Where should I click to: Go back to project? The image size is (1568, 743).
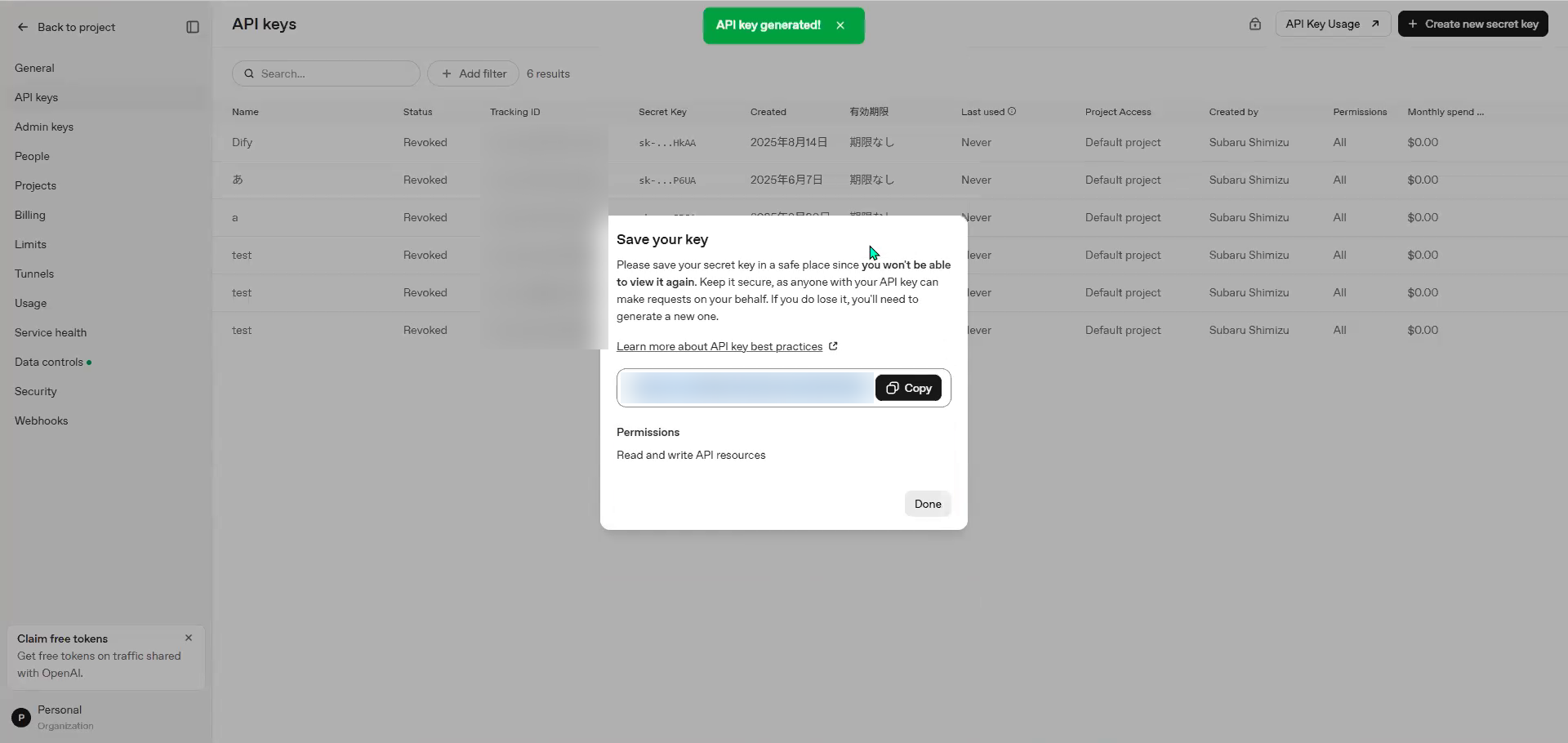[x=66, y=27]
